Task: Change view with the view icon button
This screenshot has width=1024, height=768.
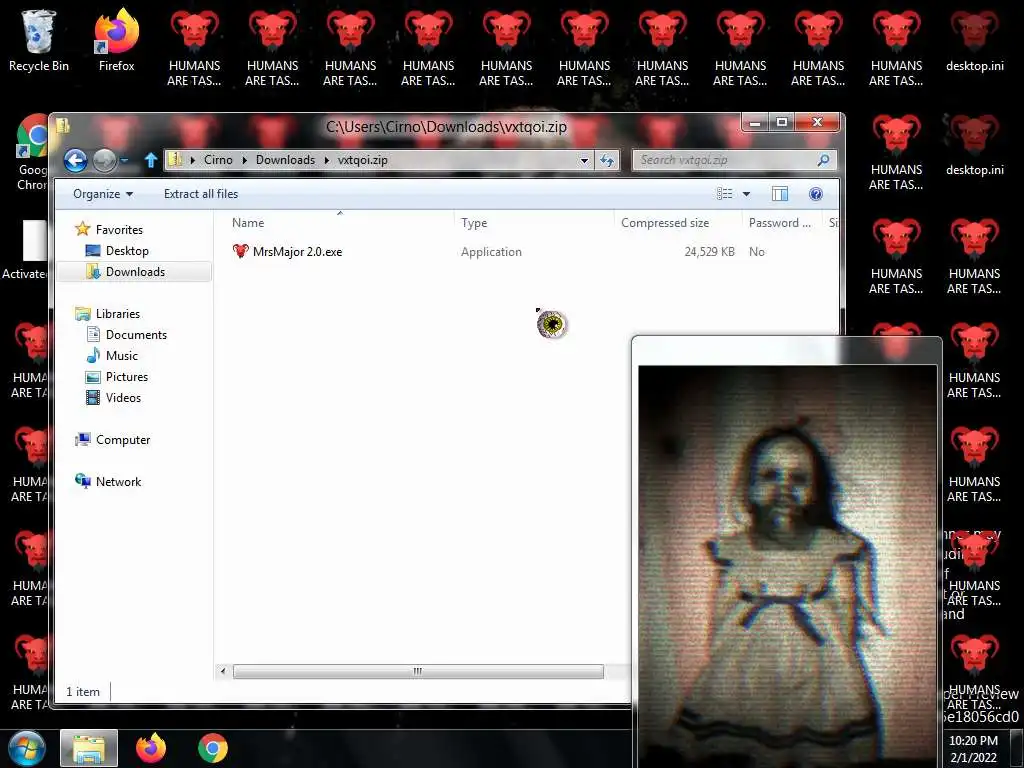Action: point(724,194)
